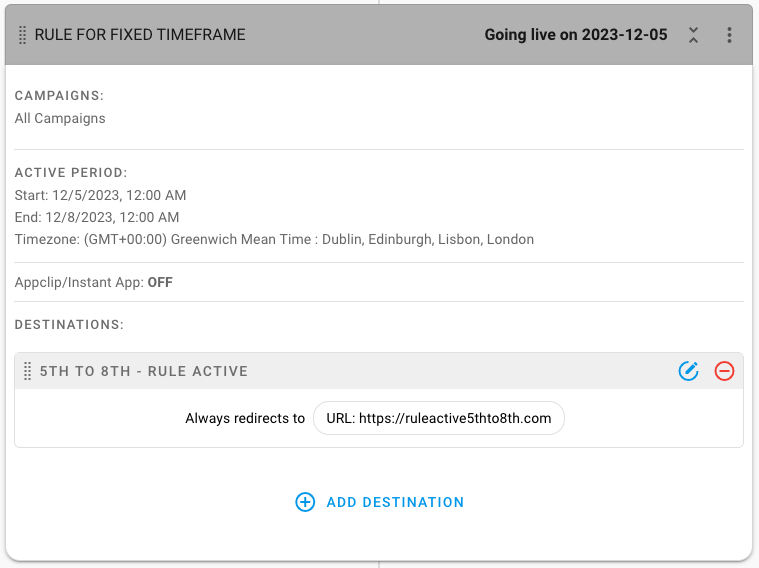Click the 5TH TO 8TH - RULE ACTIVE header
The height and width of the screenshot is (568, 759).
144,371
